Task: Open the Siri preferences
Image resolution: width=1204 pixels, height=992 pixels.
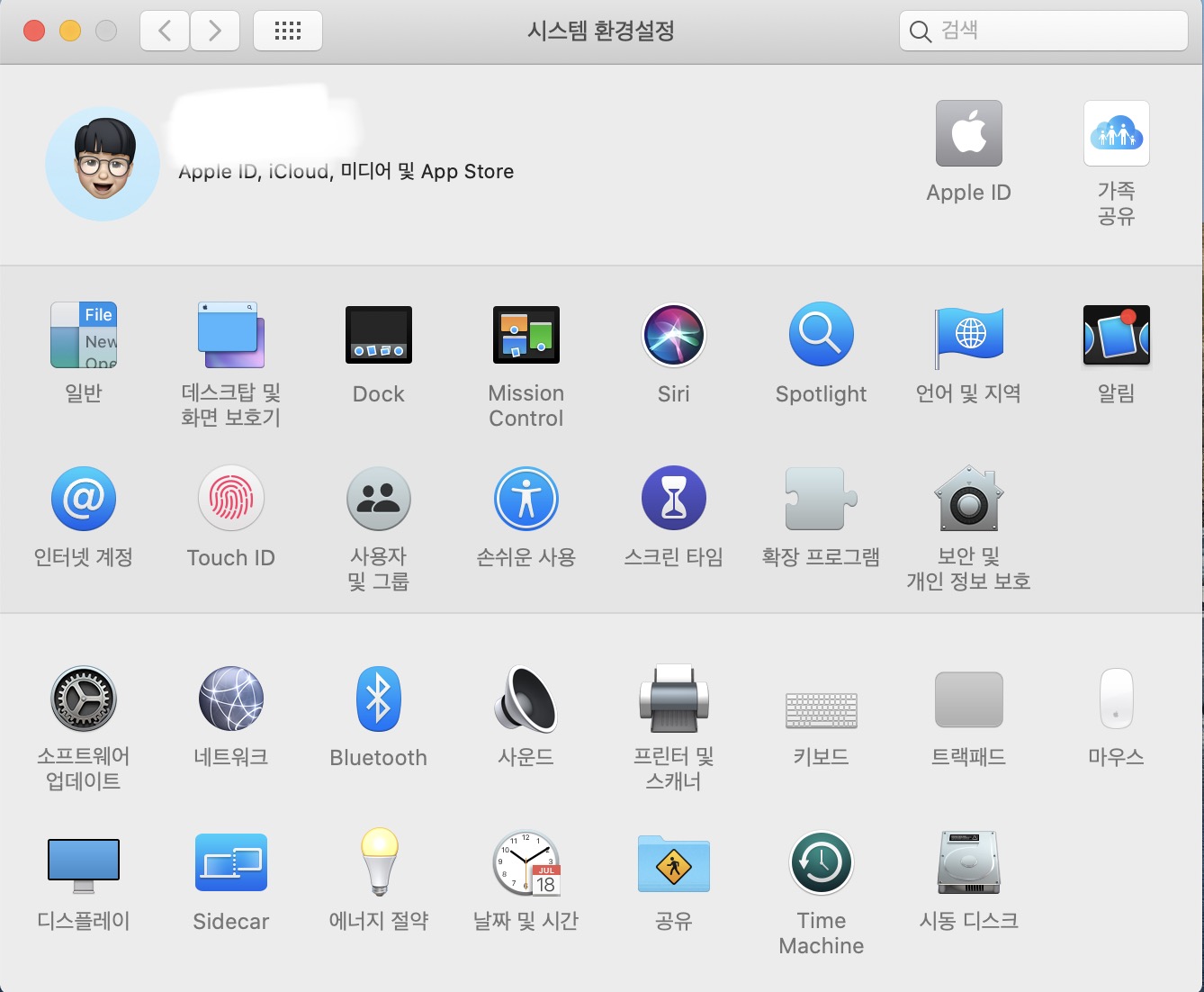Action: pyautogui.click(x=674, y=335)
